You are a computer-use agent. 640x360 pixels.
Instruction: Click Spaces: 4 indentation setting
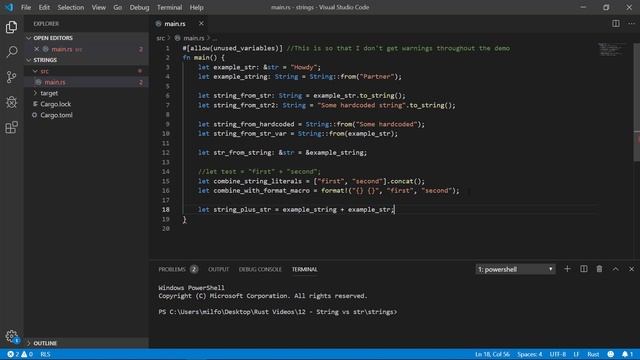[x=530, y=354]
